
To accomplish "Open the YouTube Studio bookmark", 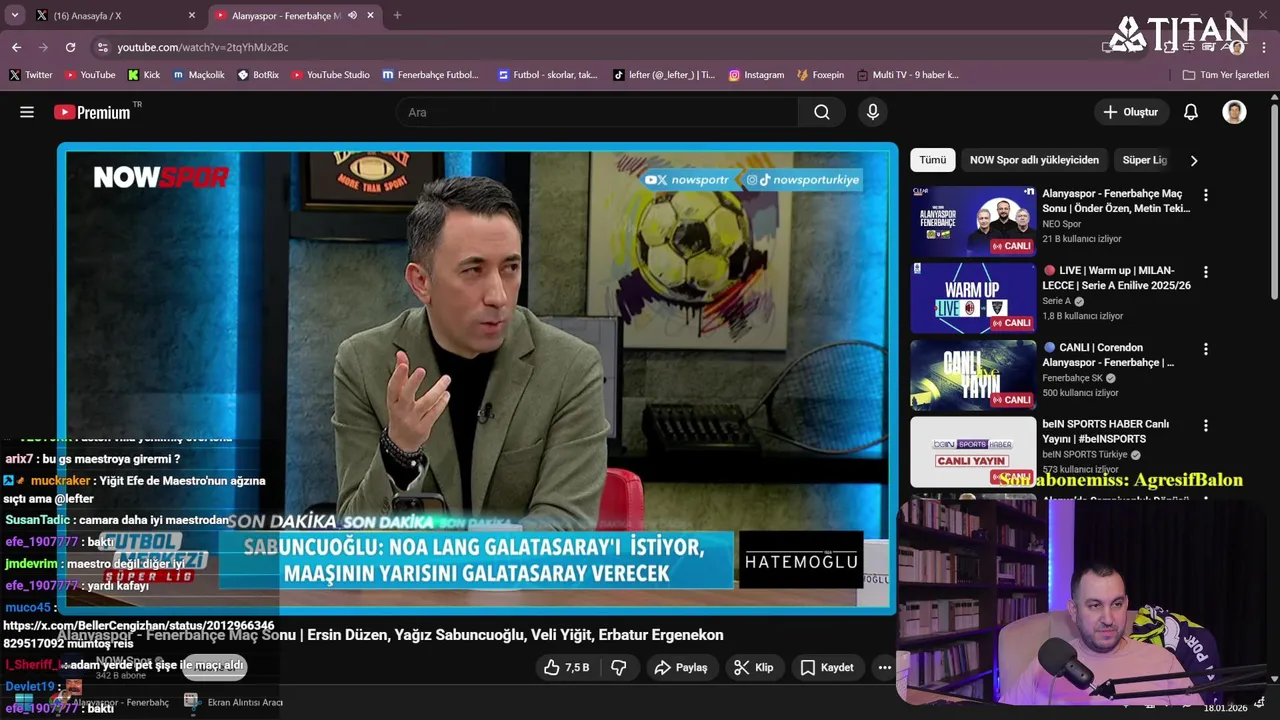I will pos(330,75).
